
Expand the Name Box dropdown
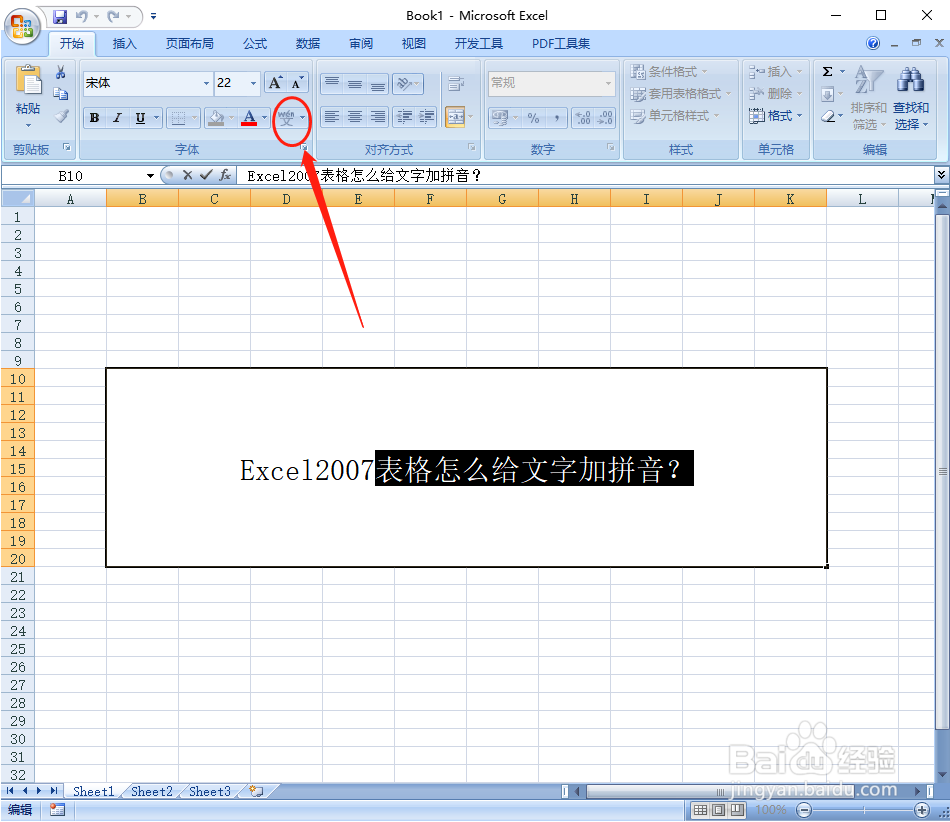(150, 176)
